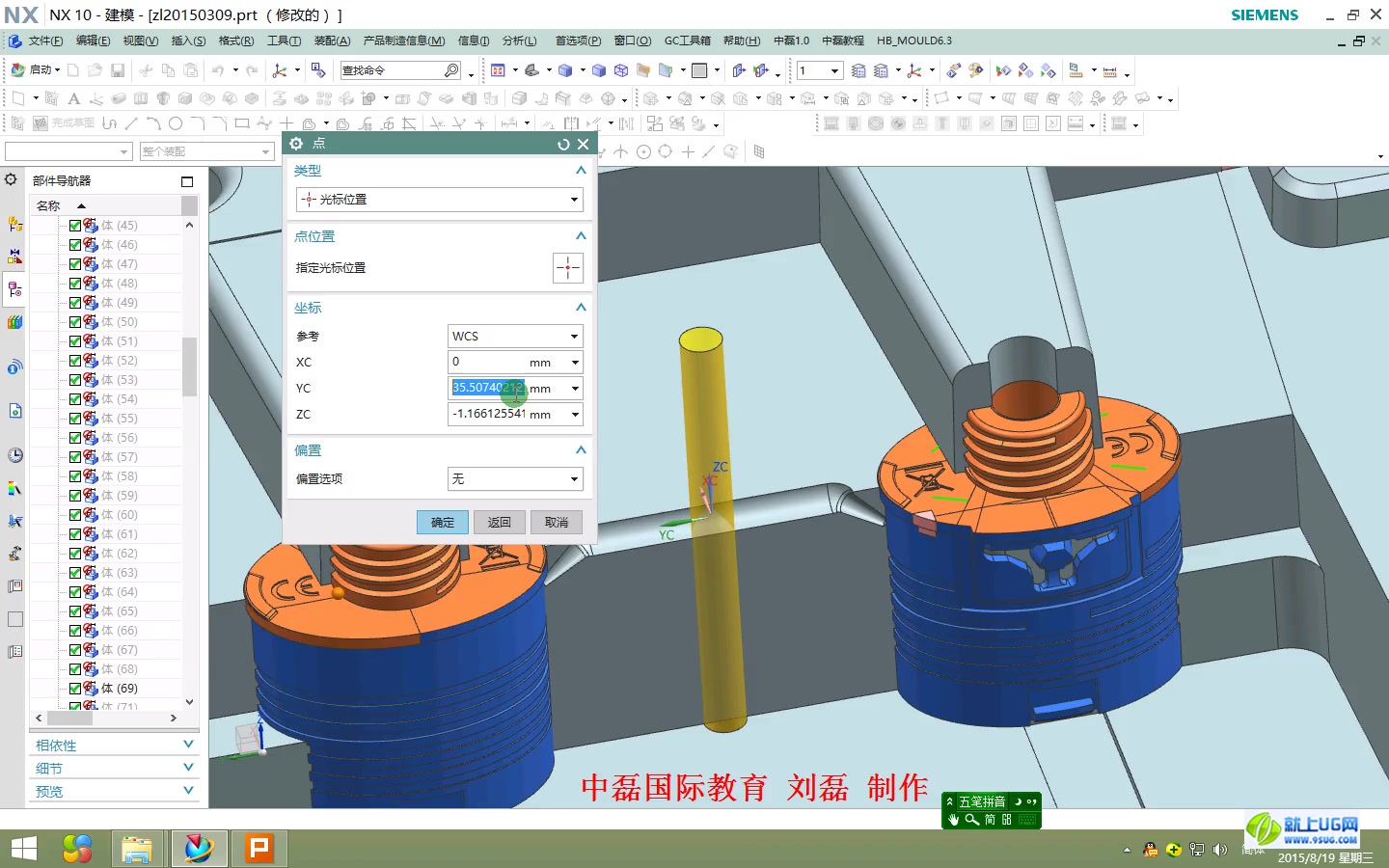The height and width of the screenshot is (868, 1389).
Task: Click the 取消 button
Action: point(557,522)
